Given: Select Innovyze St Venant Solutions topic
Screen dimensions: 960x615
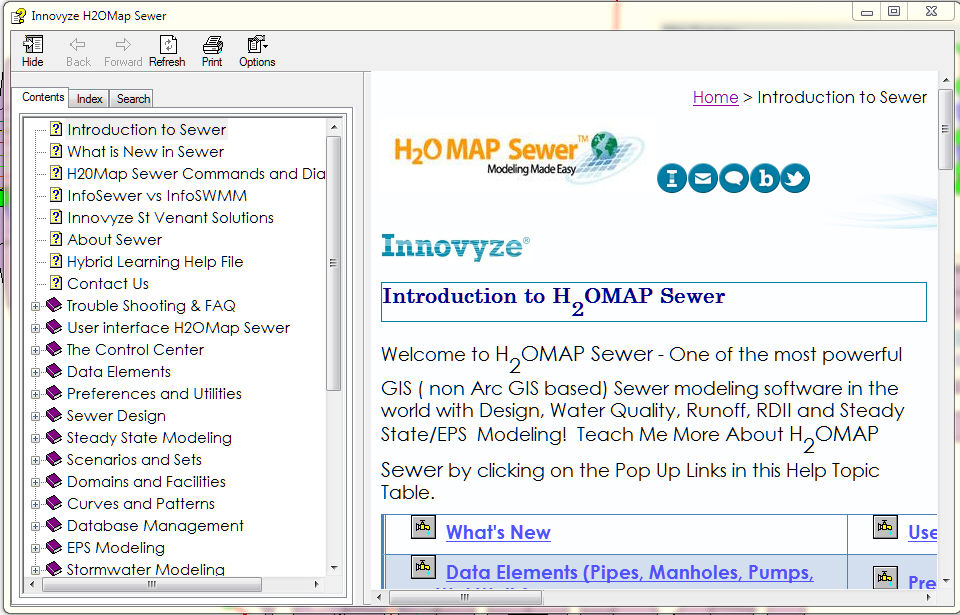Looking at the screenshot, I should [170, 218].
